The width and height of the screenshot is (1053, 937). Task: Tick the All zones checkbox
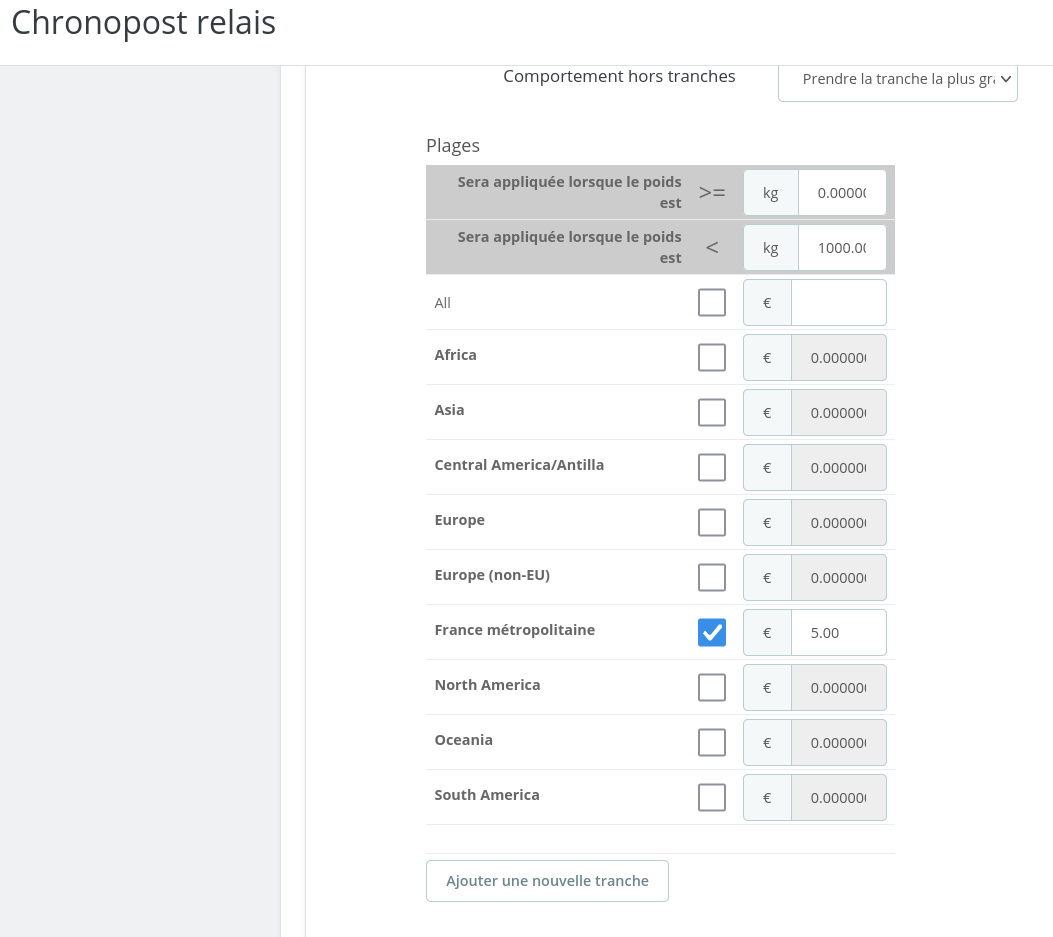712,303
